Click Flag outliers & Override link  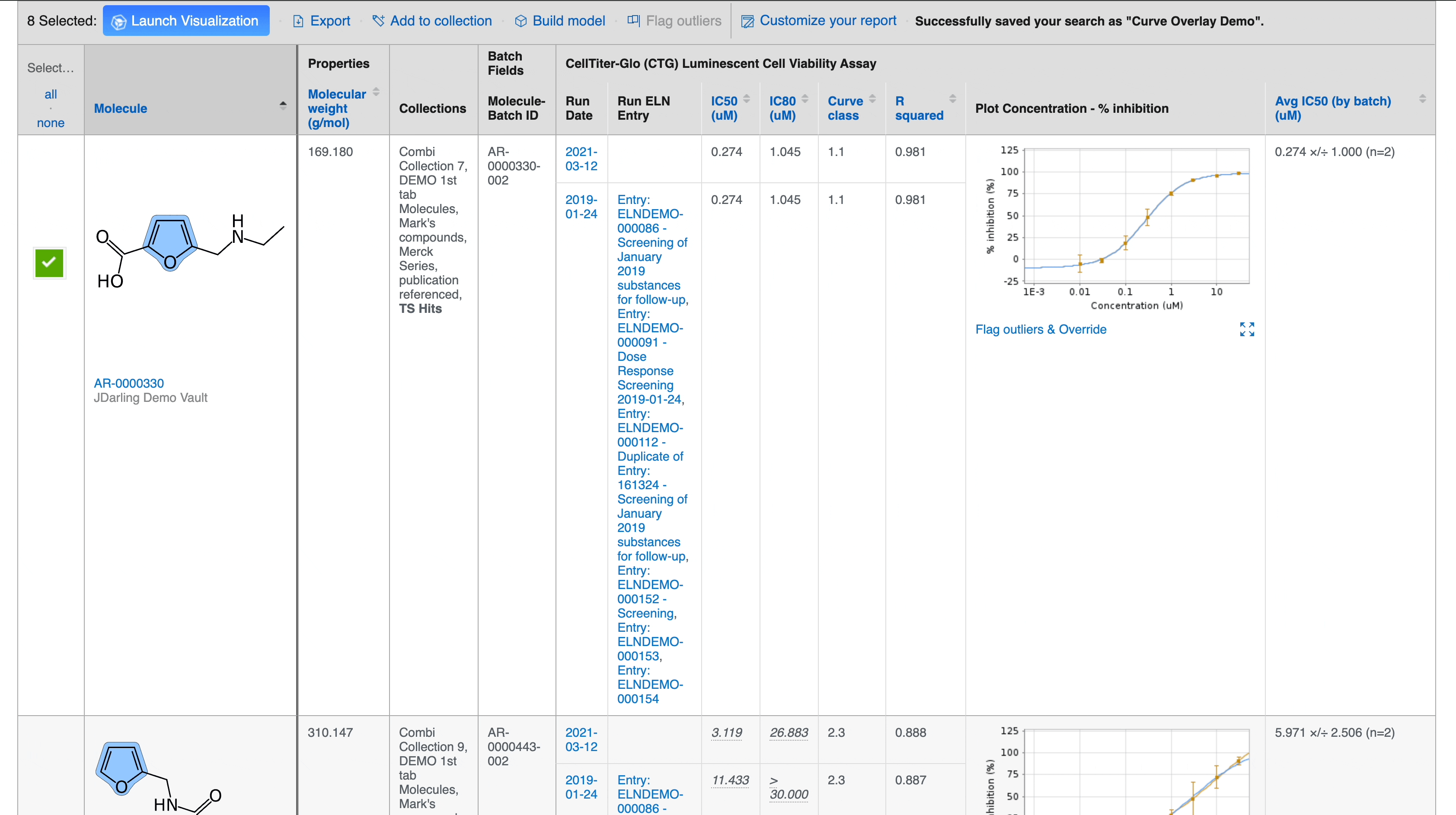[1041, 330]
